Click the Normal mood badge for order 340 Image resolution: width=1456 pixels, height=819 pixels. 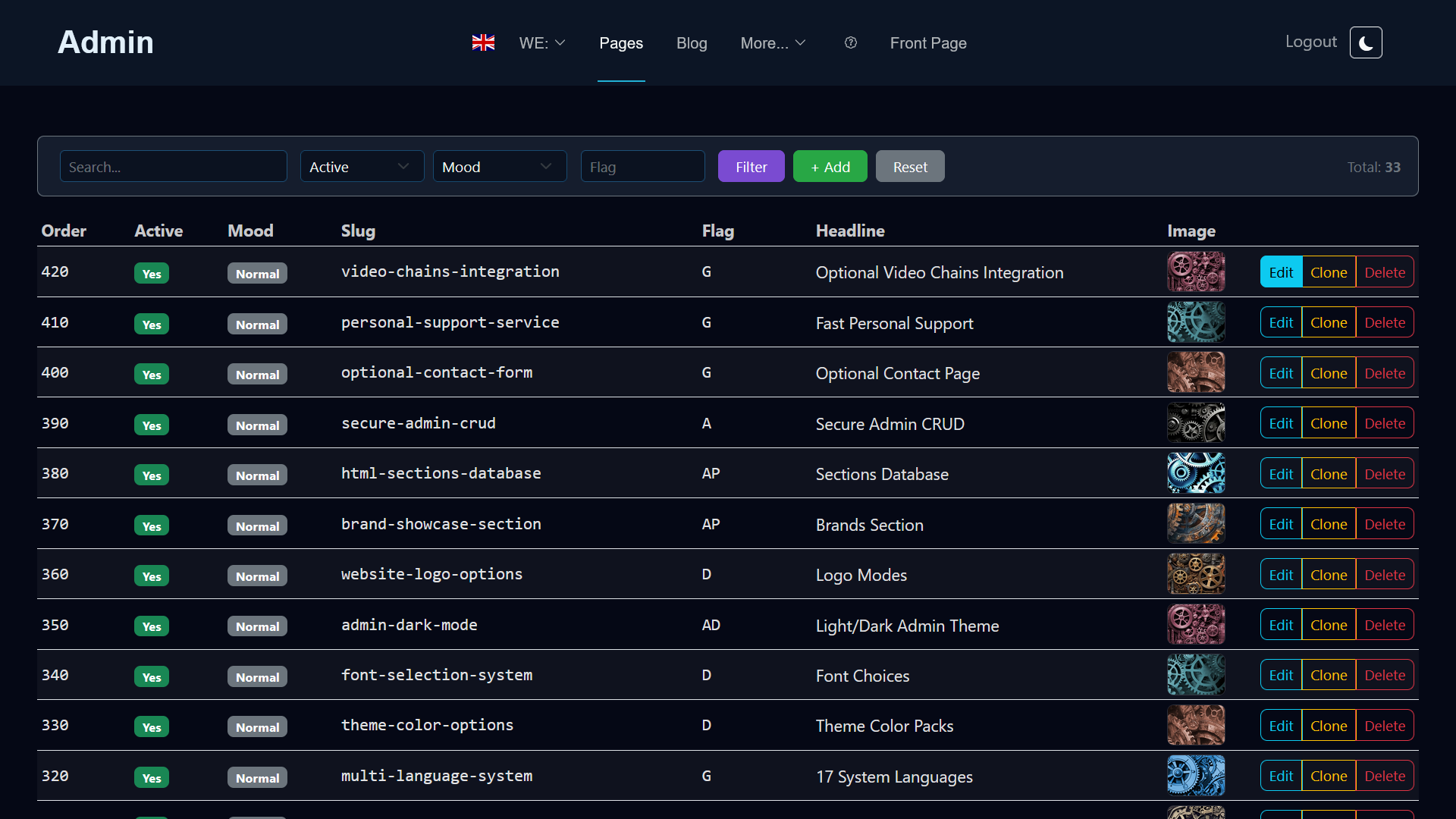(257, 677)
